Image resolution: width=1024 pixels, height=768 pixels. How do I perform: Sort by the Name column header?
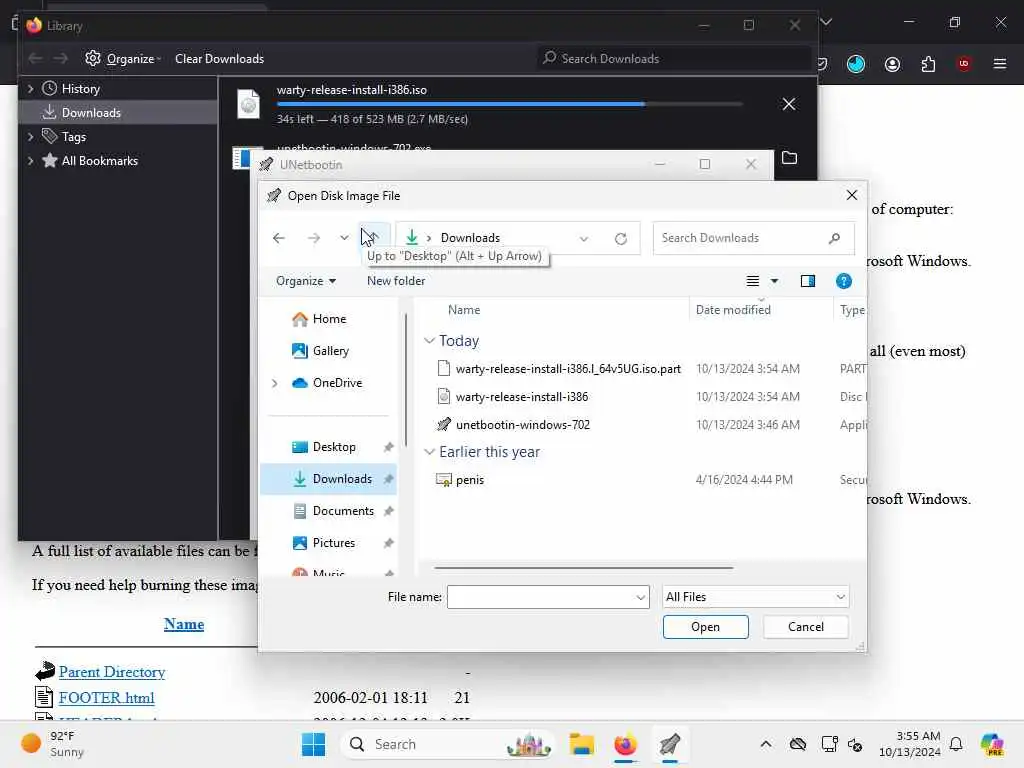(464, 310)
